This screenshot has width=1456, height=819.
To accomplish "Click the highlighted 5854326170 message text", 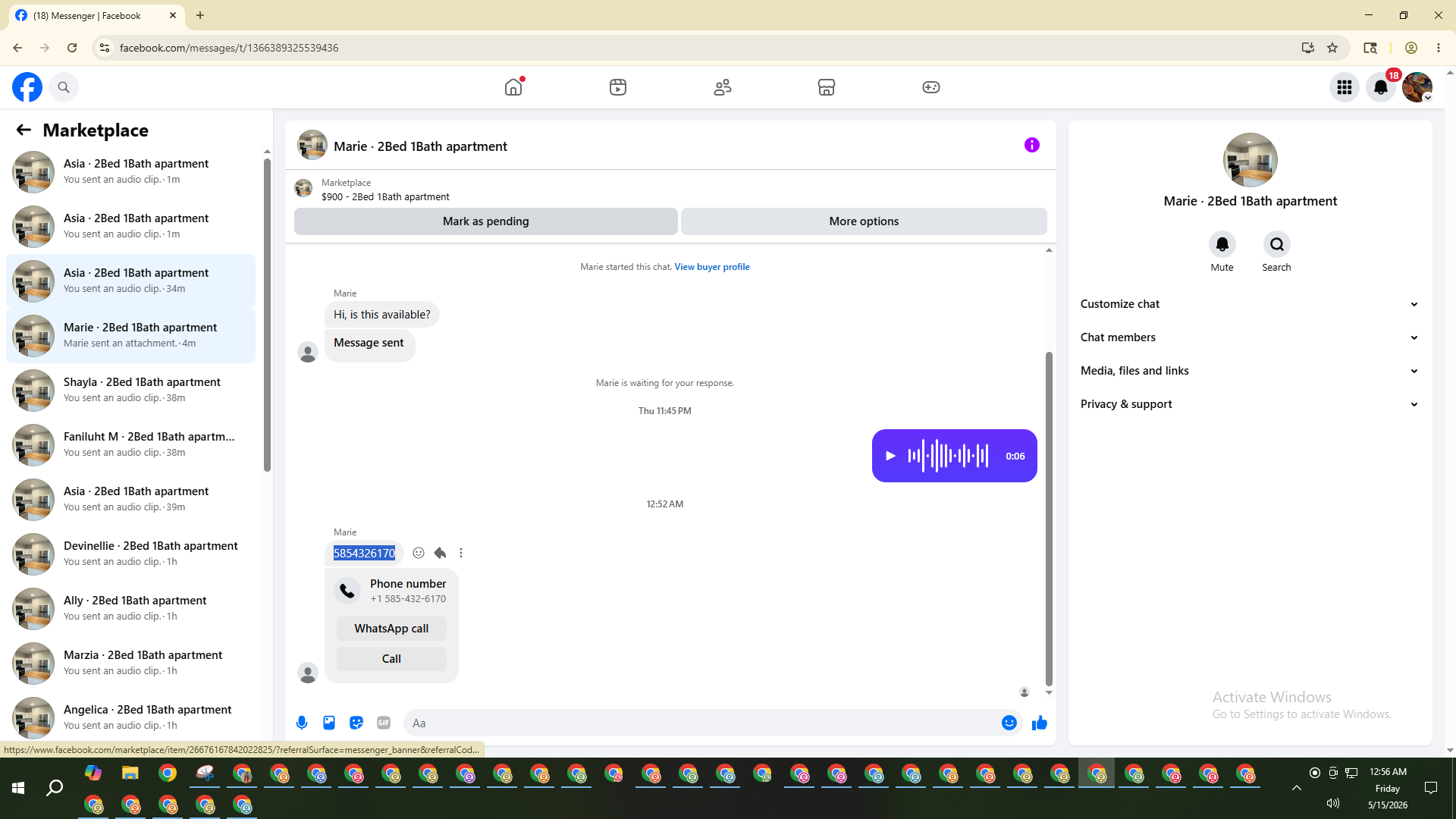I will point(364,554).
